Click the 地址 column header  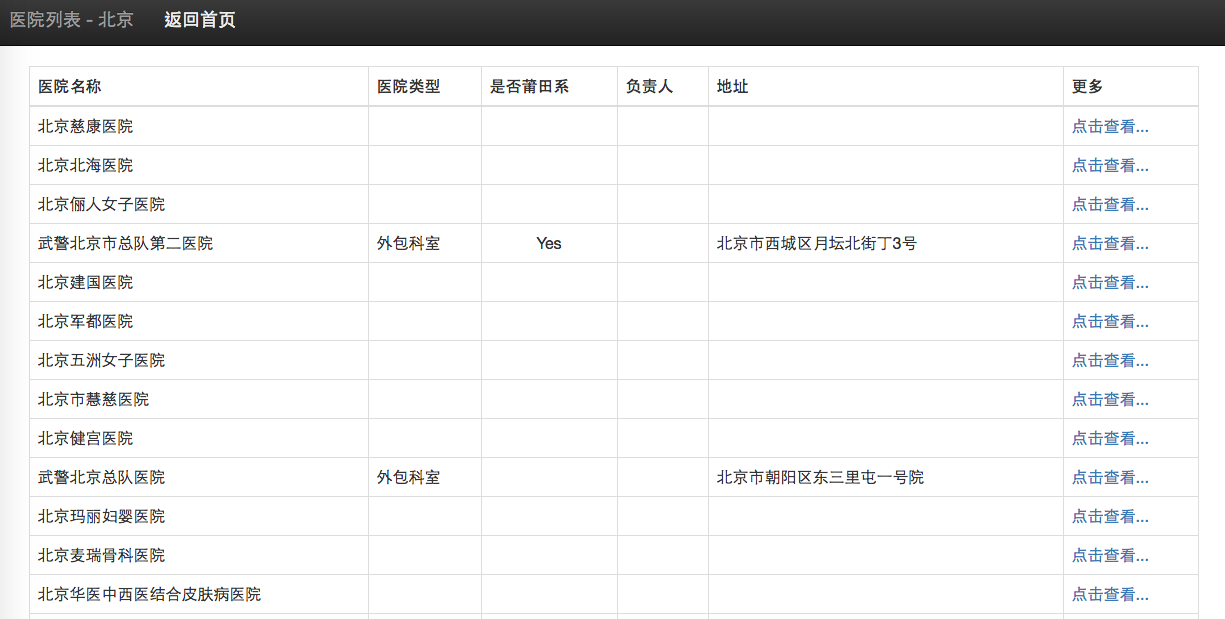(x=732, y=86)
